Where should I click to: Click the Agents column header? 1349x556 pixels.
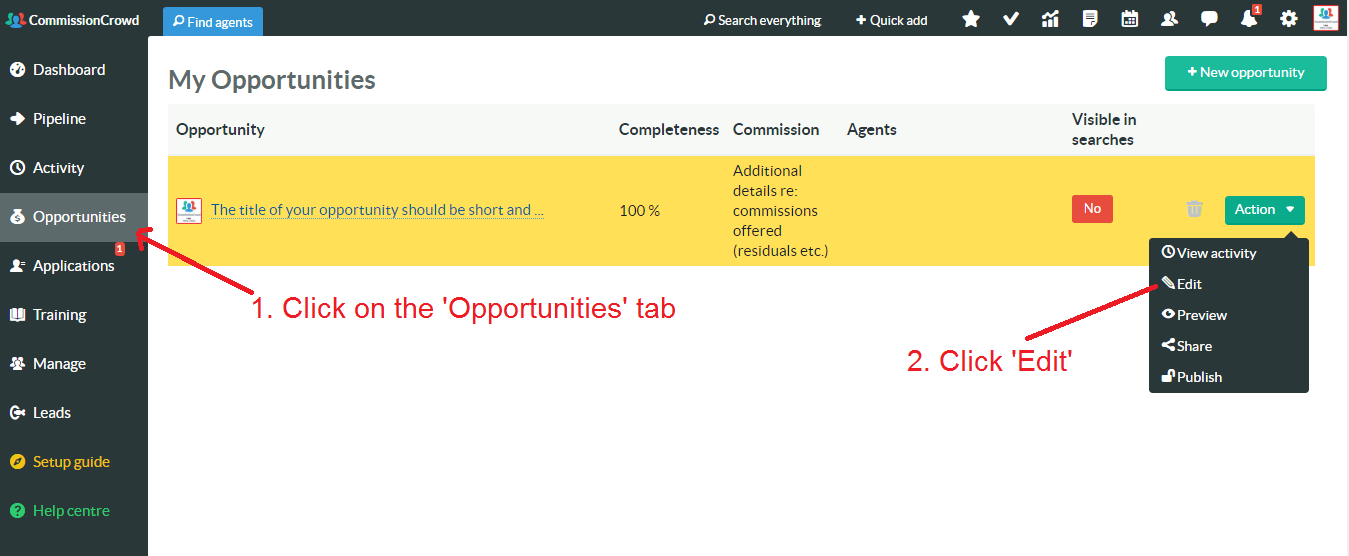point(872,129)
